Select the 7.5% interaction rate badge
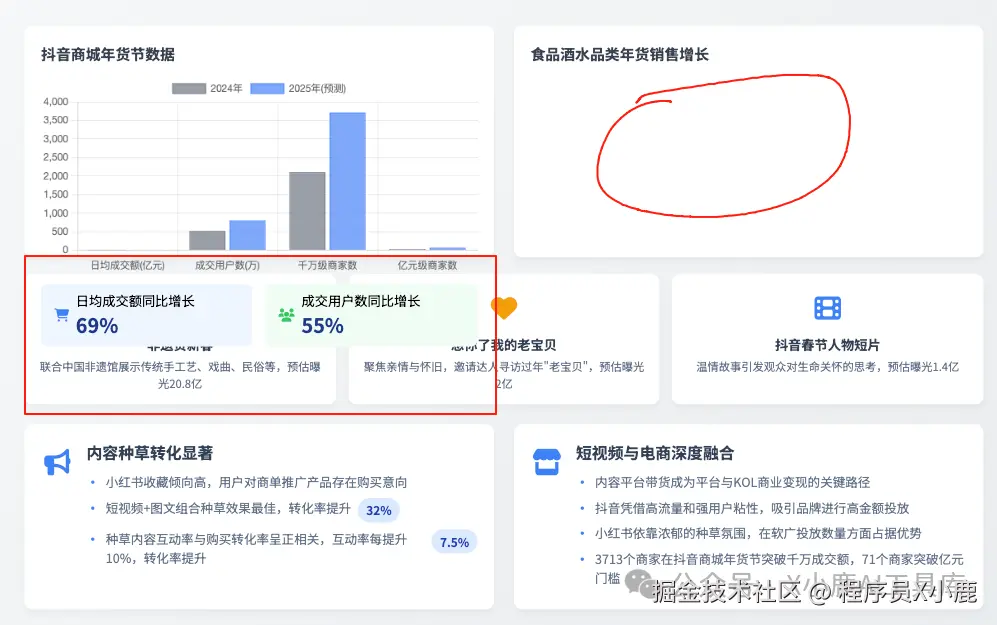Image resolution: width=997 pixels, height=625 pixels. 453,541
